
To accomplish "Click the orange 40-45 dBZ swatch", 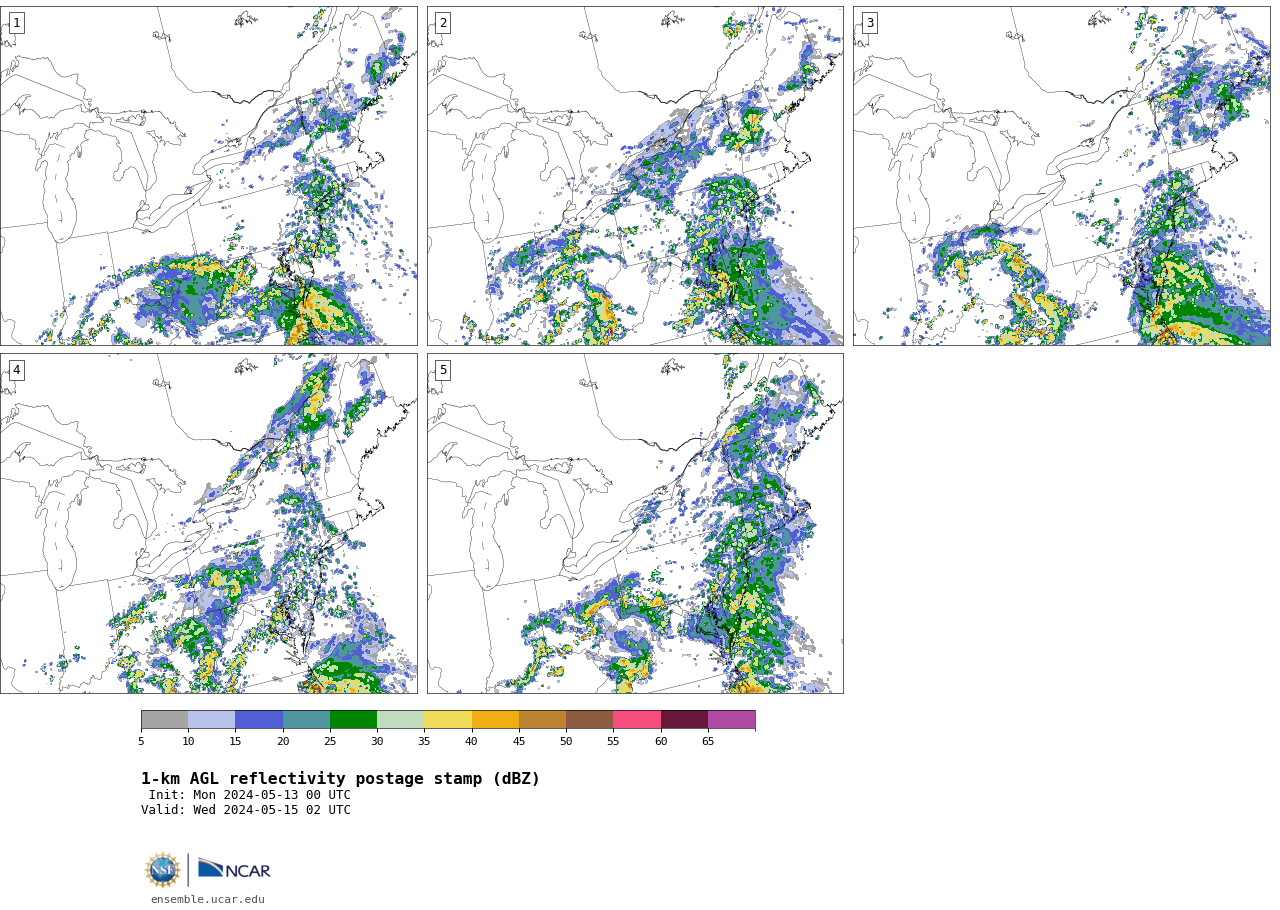I will click(x=495, y=720).
